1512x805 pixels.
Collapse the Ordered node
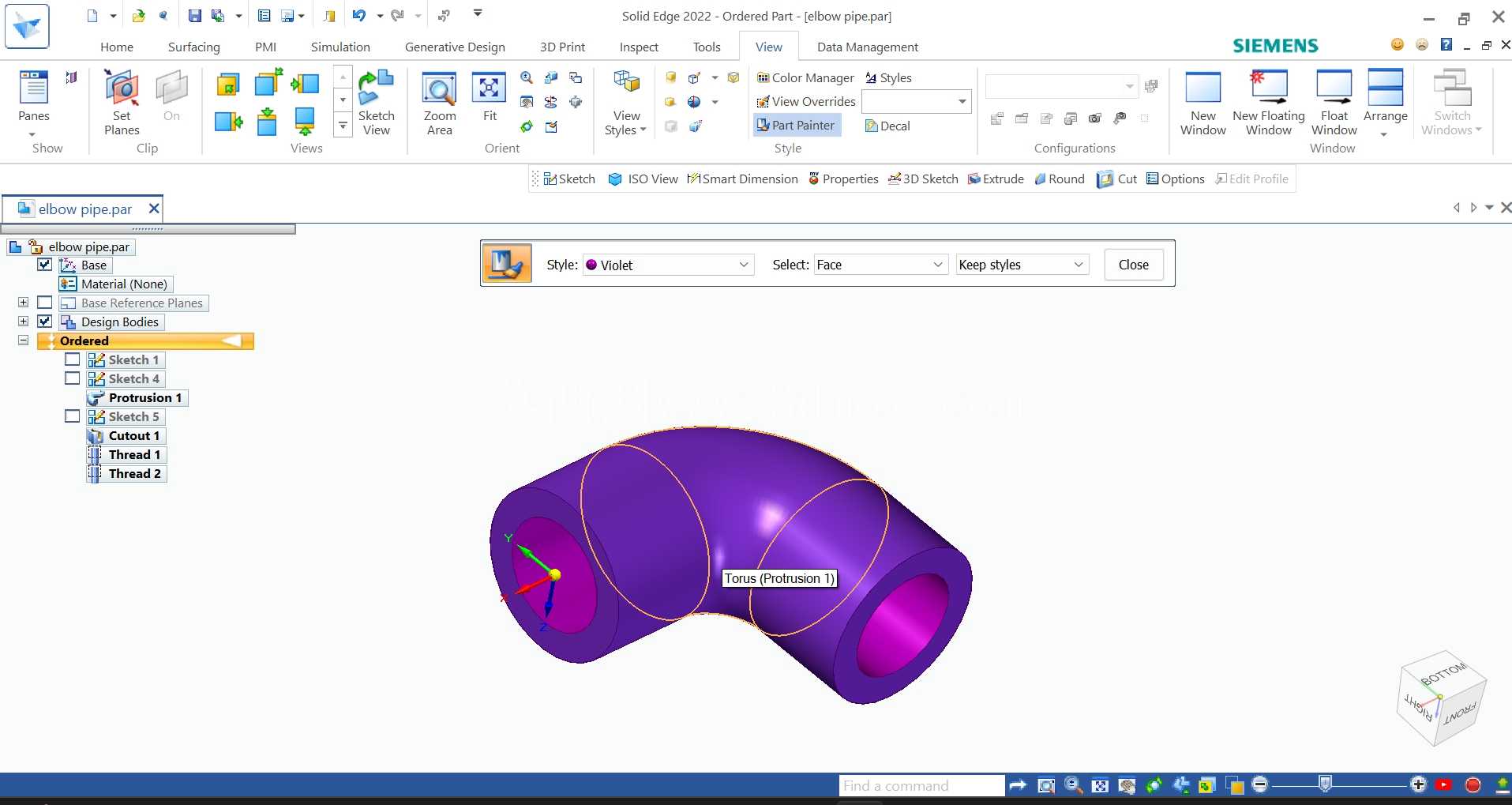(x=24, y=340)
